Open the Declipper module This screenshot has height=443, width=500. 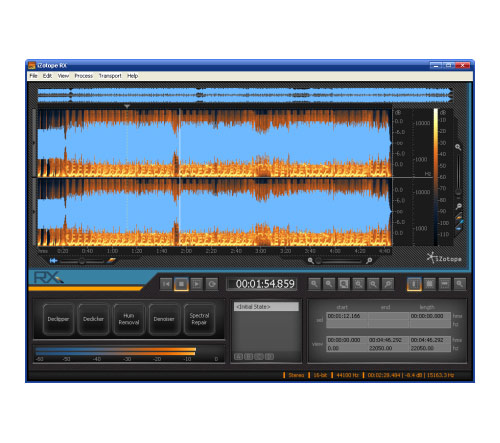click(x=58, y=319)
